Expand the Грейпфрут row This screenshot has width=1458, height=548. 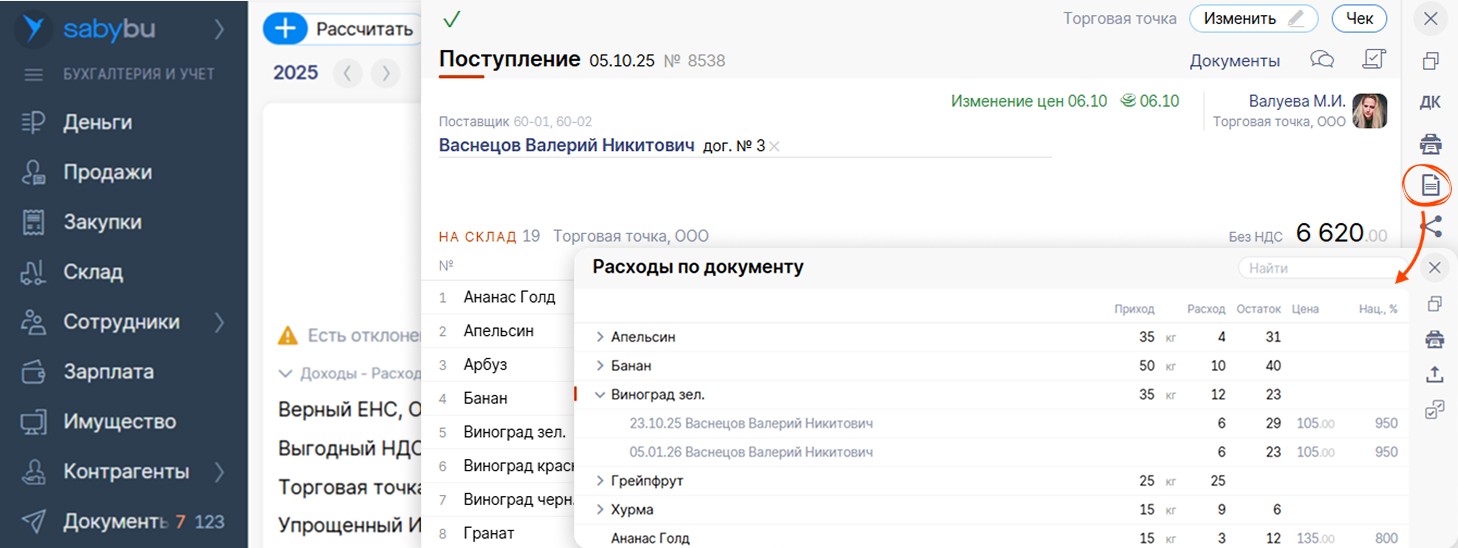click(600, 481)
